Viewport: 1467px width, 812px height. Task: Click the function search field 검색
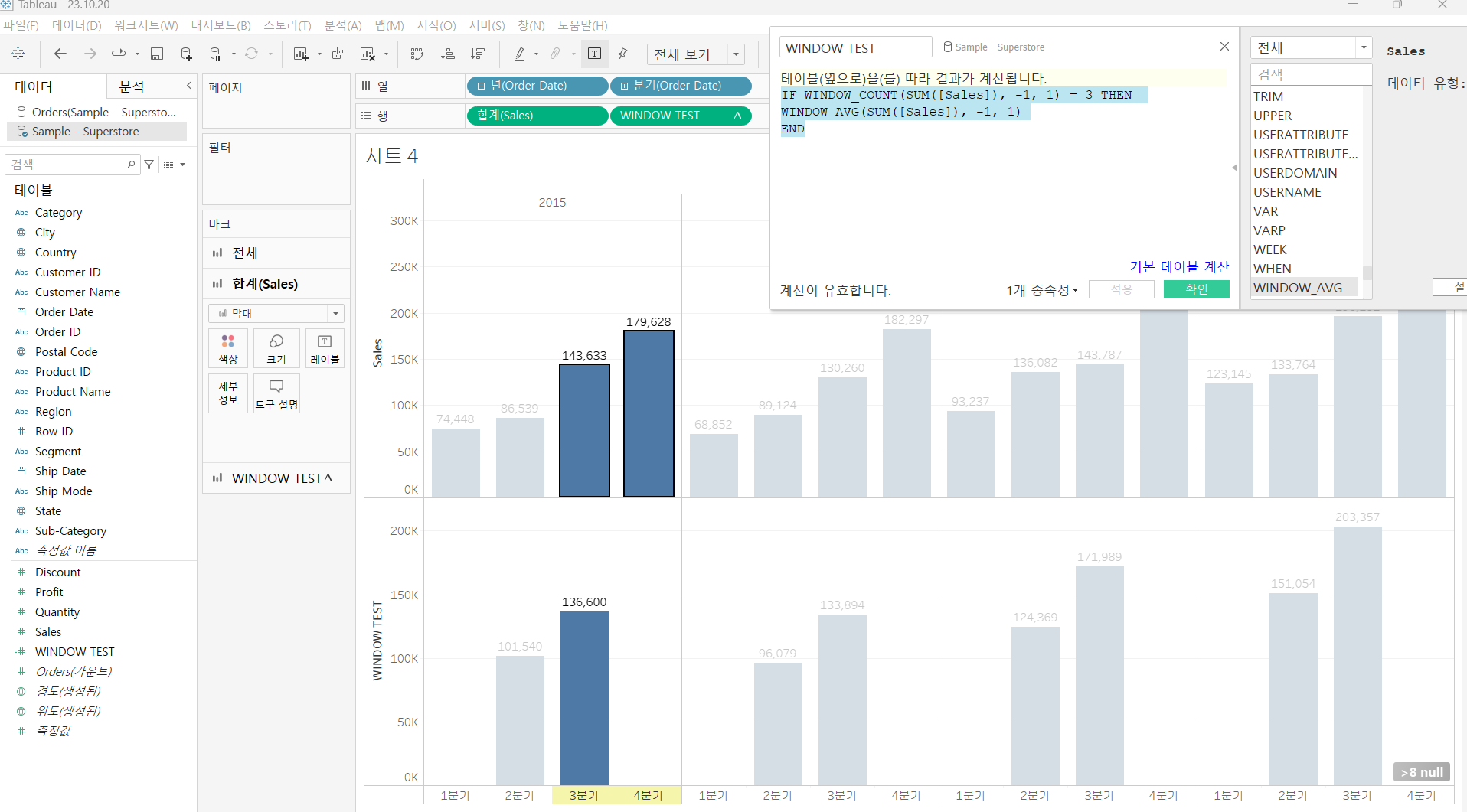point(1311,74)
